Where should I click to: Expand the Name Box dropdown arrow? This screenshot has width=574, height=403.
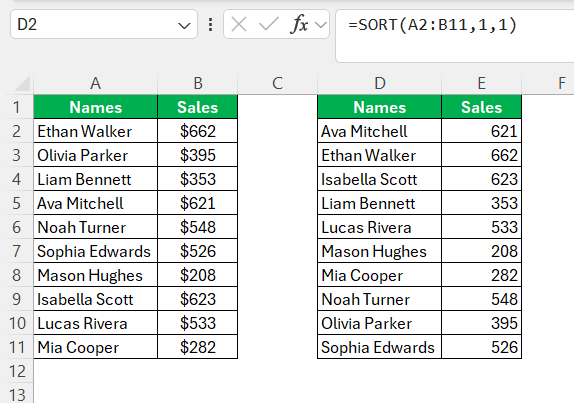point(184,25)
